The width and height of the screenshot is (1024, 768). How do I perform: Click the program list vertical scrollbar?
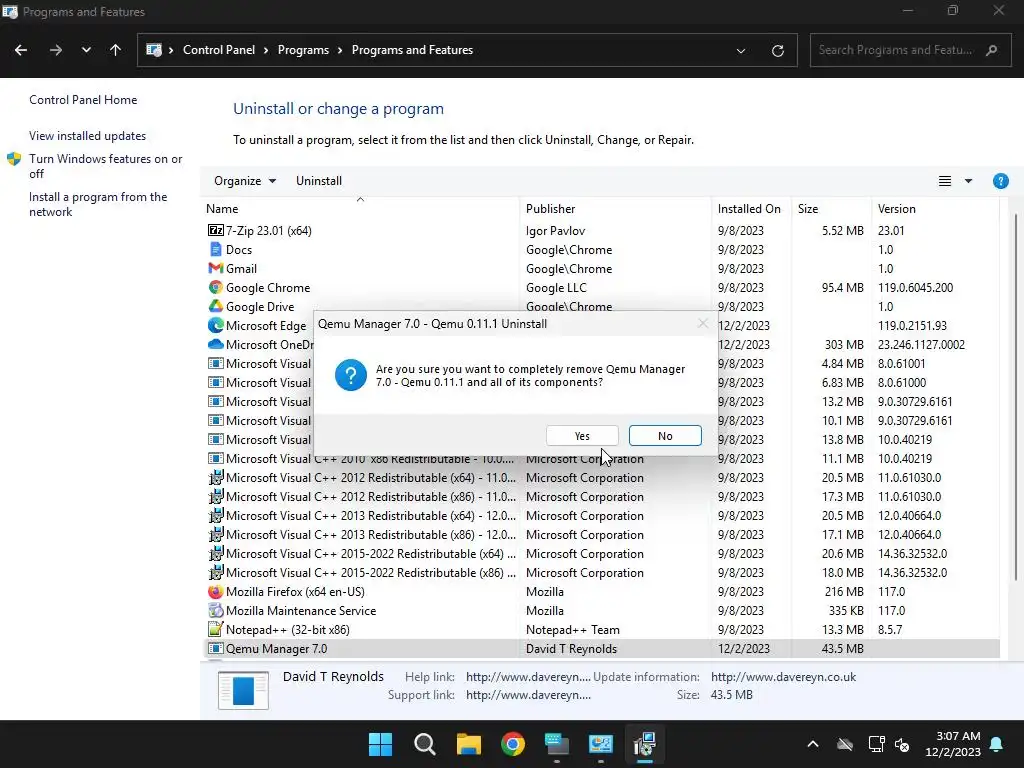1016,397
